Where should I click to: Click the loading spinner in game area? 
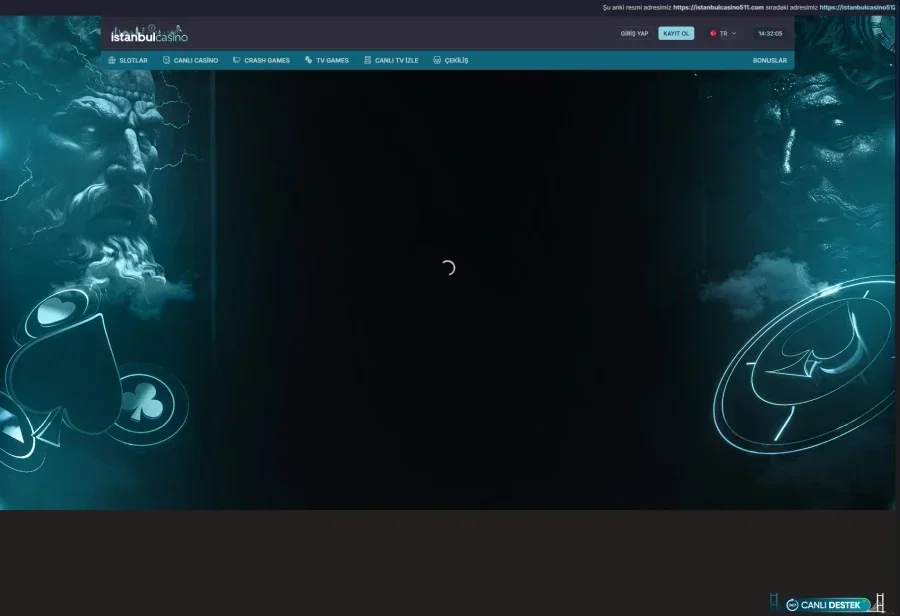pyautogui.click(x=448, y=268)
